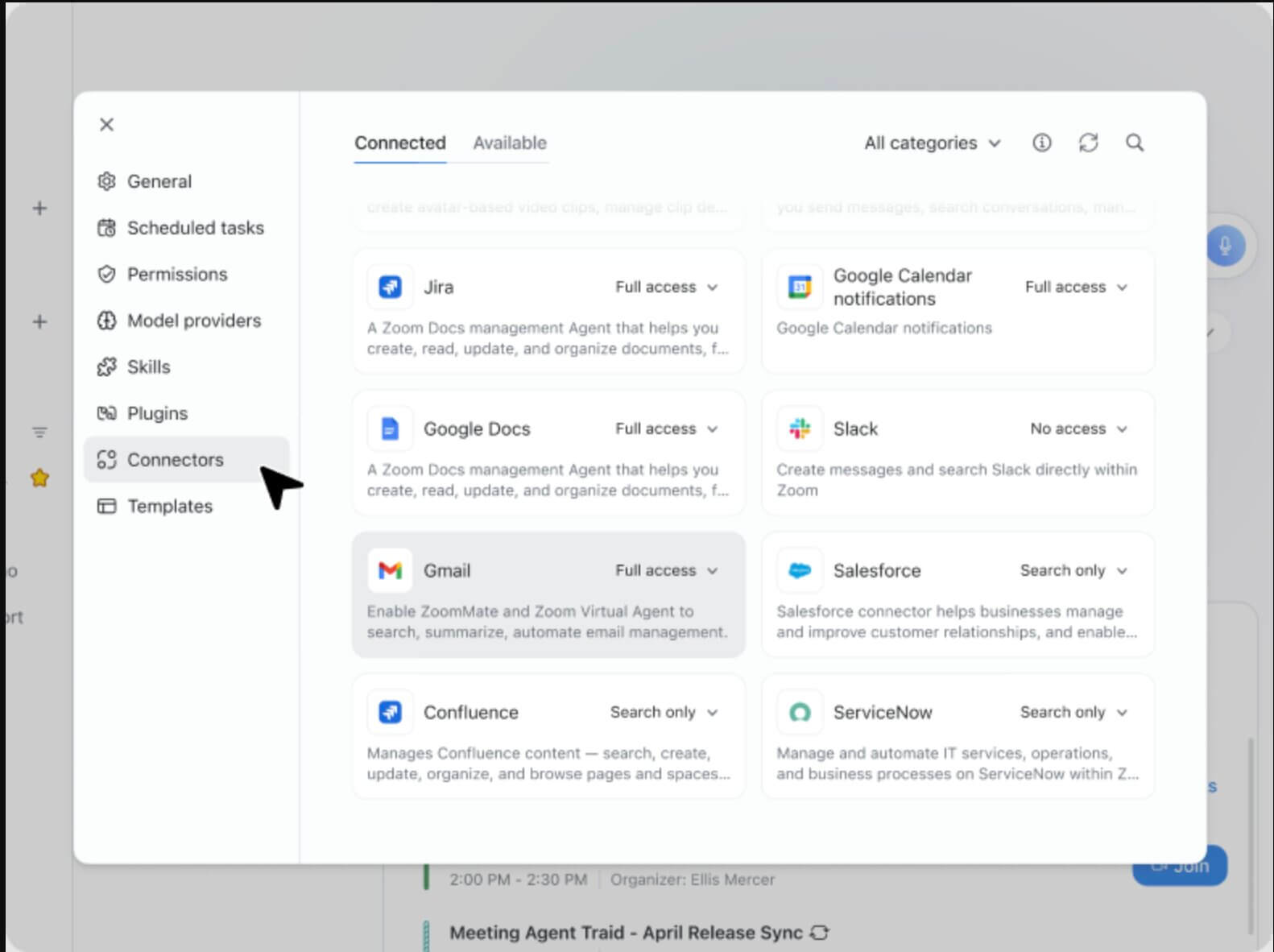1274x952 pixels.
Task: Open Scheduled tasks section
Action: tap(186, 228)
